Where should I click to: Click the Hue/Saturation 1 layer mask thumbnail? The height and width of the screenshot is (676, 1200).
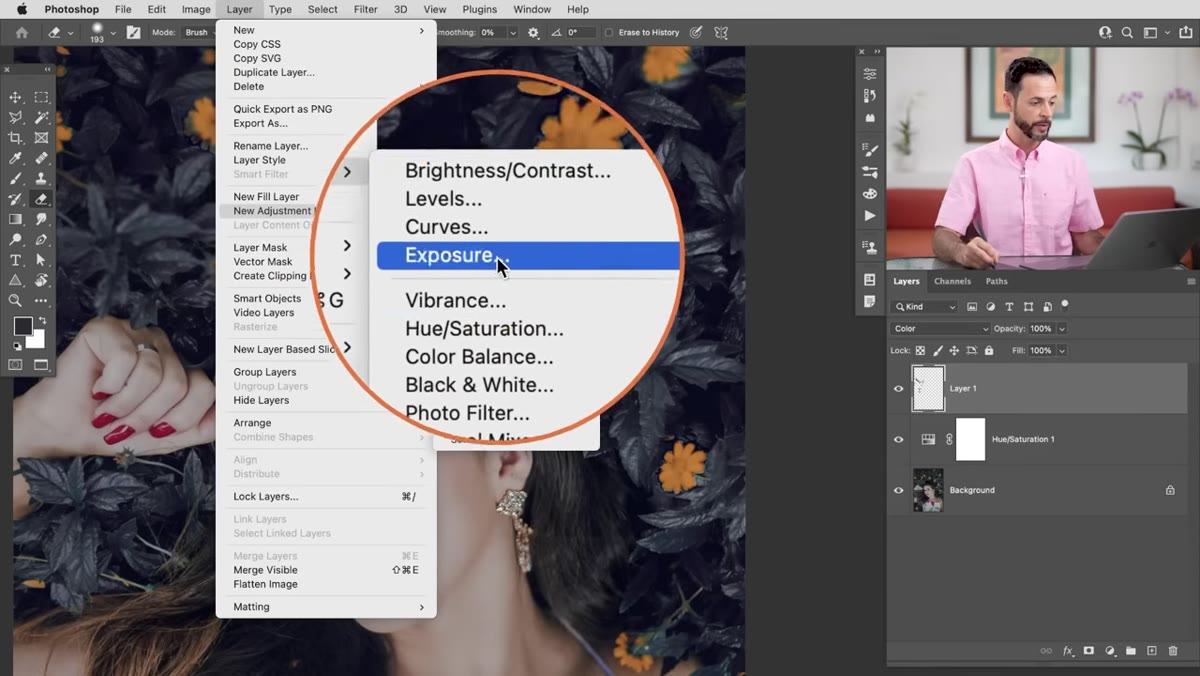click(971, 439)
